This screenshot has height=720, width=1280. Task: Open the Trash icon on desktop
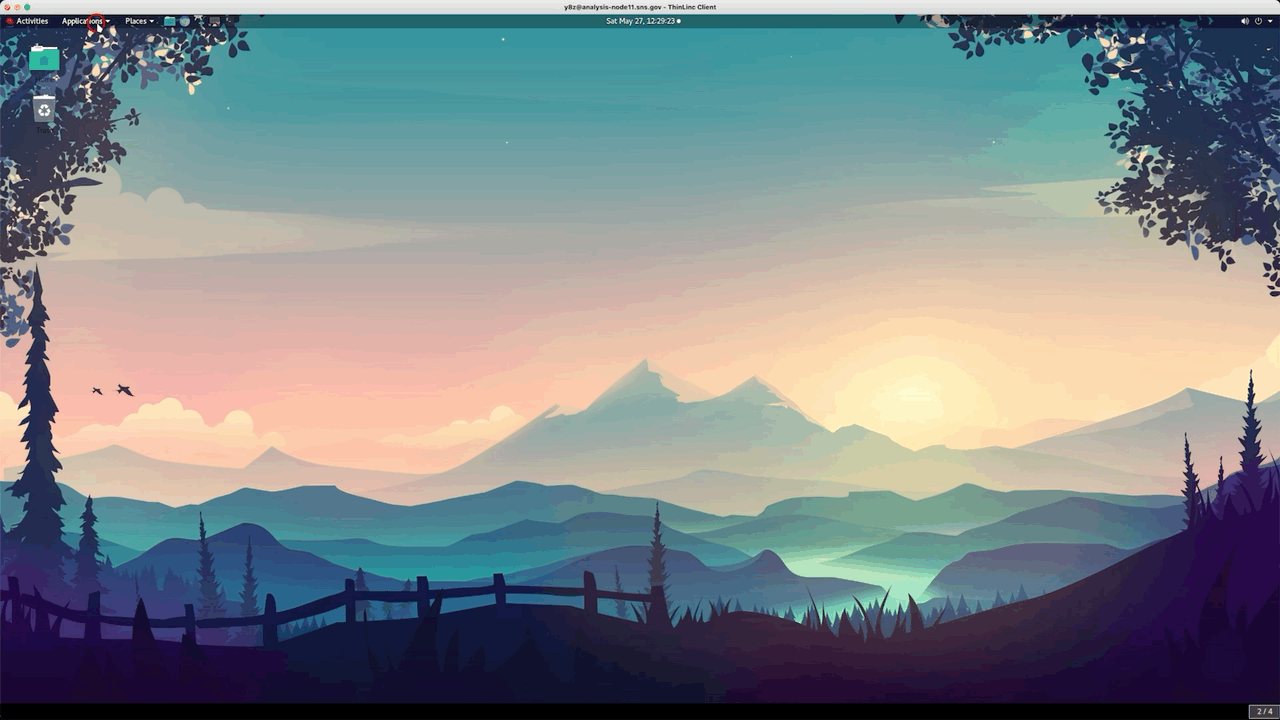tap(44, 110)
